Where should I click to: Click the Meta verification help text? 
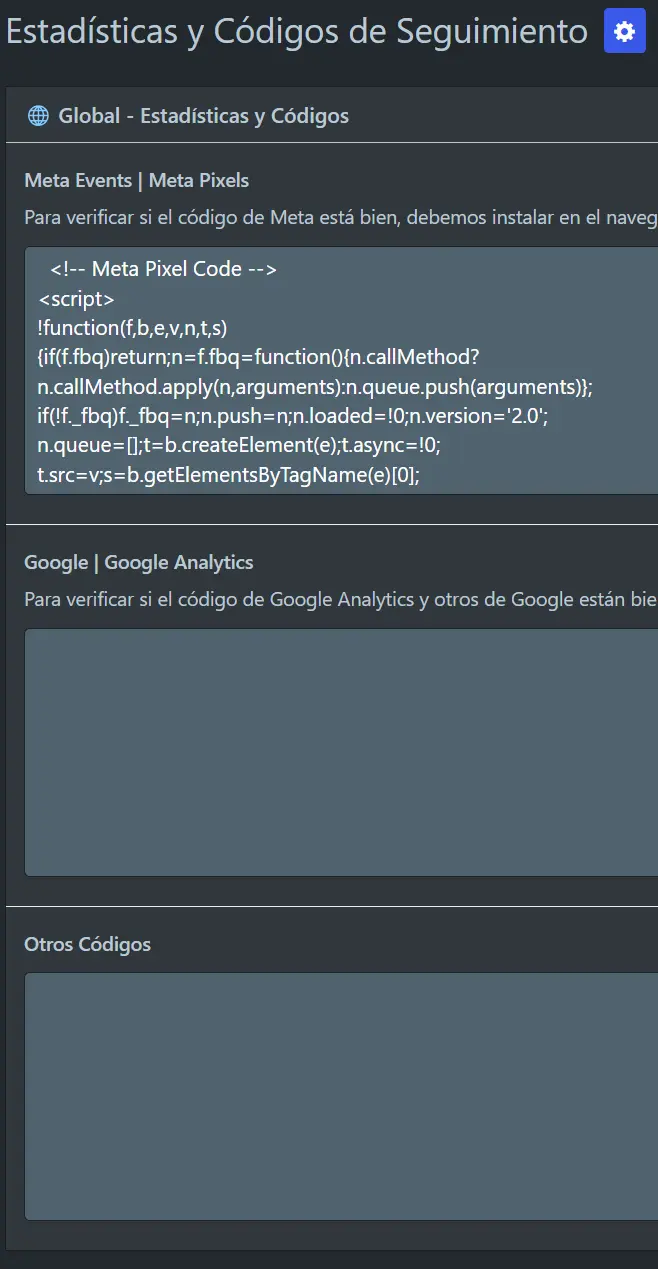click(340, 217)
